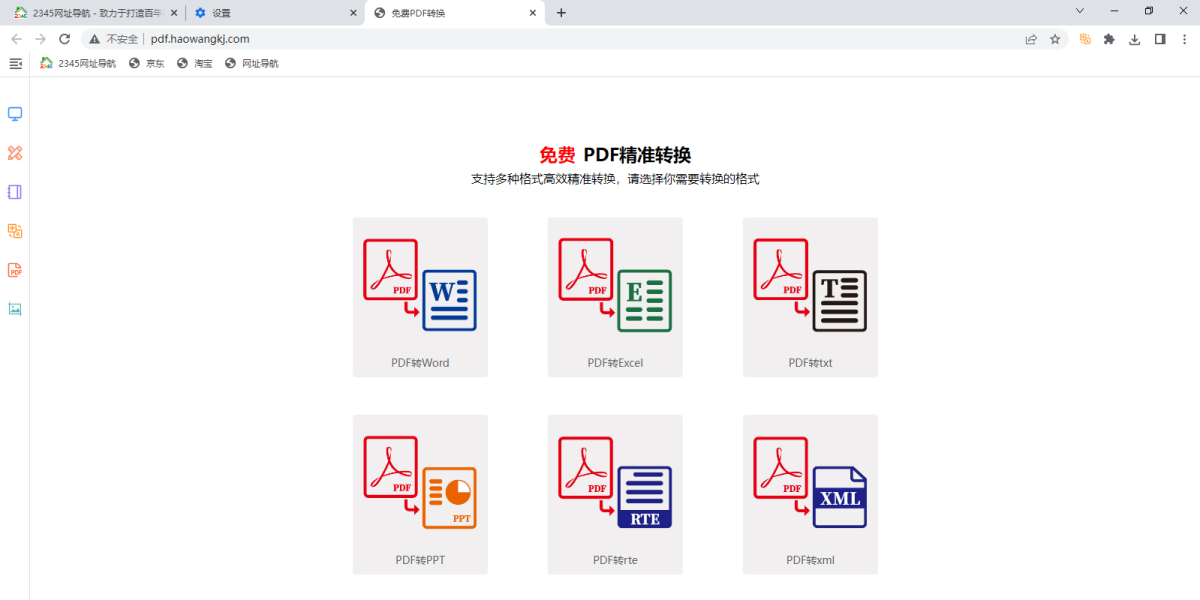This screenshot has width=1200, height=600.
Task: Open the browser menu via the three-dot icon
Action: click(x=1185, y=38)
